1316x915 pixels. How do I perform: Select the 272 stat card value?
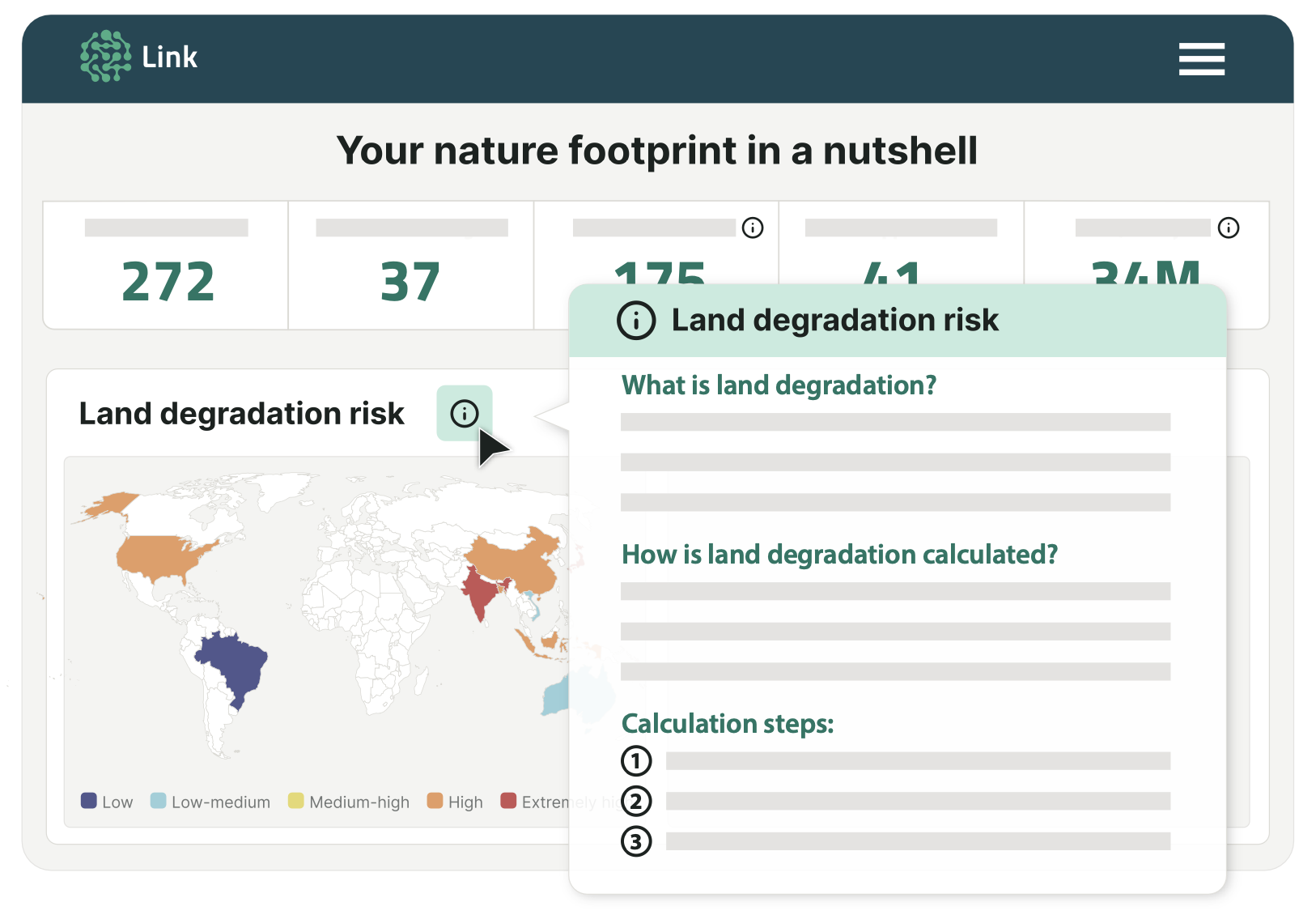[168, 282]
